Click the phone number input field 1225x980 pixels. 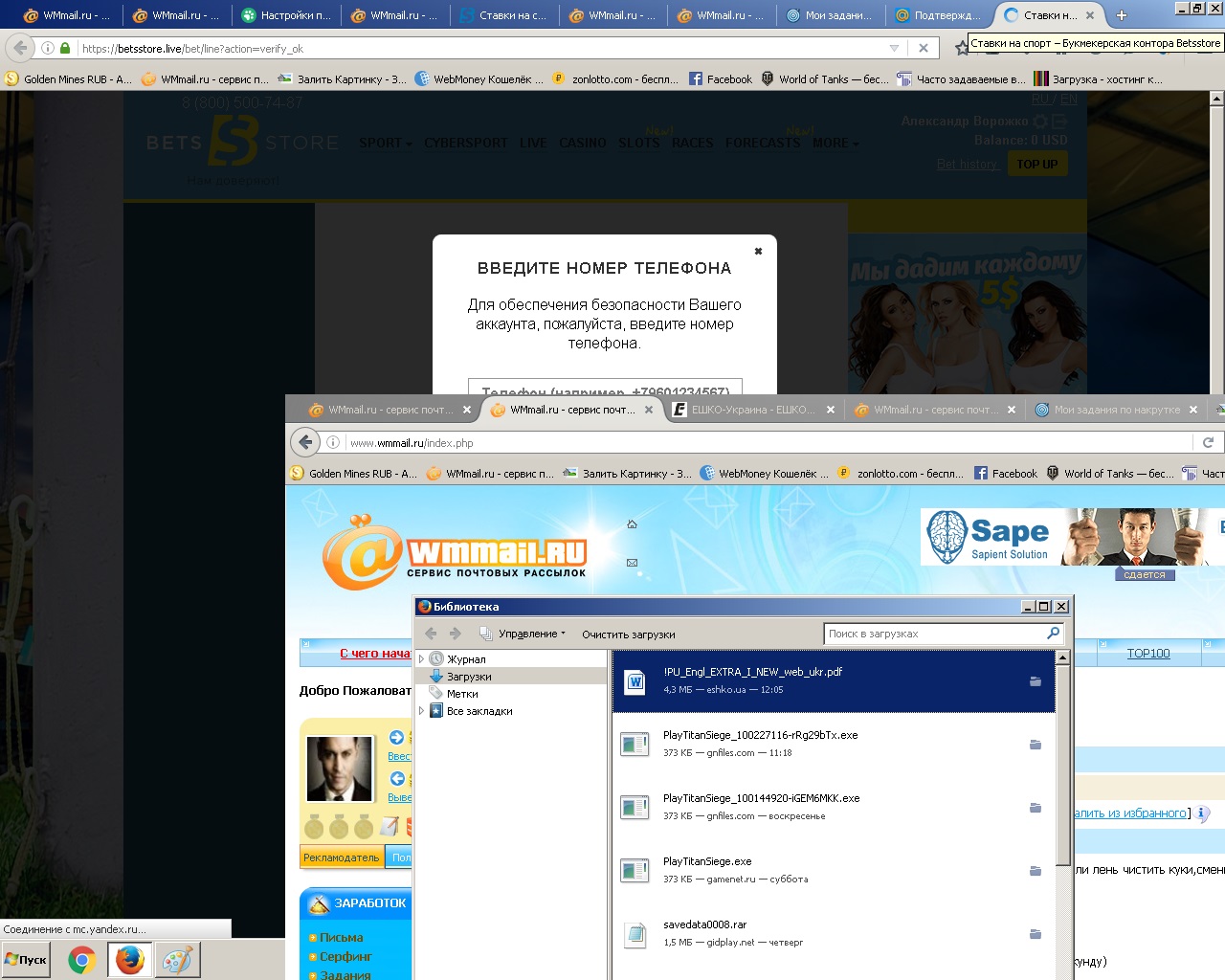[x=605, y=387]
